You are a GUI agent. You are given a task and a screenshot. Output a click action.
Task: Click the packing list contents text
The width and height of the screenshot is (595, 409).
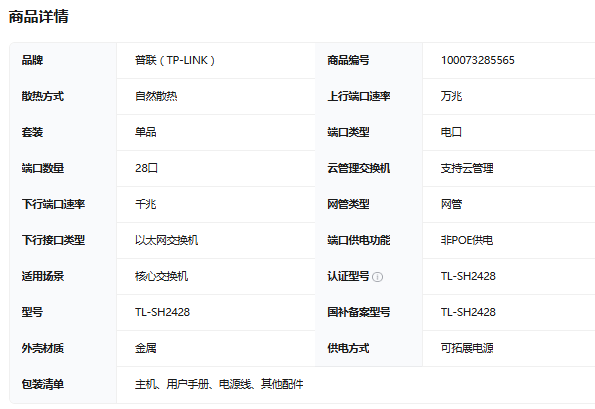coord(219,384)
